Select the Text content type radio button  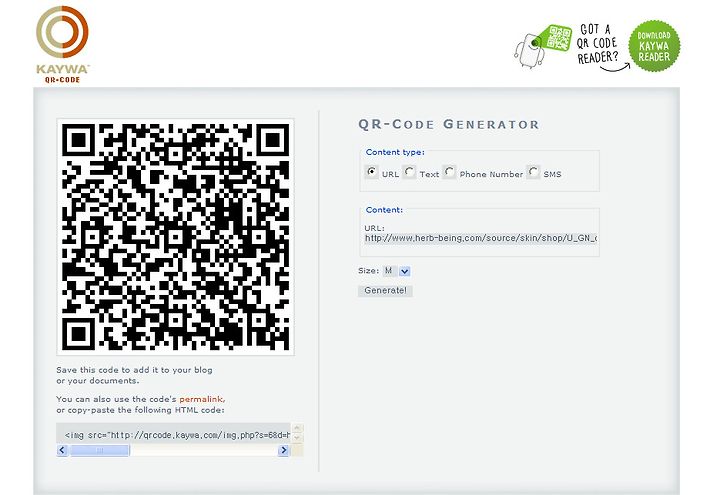pos(409,172)
